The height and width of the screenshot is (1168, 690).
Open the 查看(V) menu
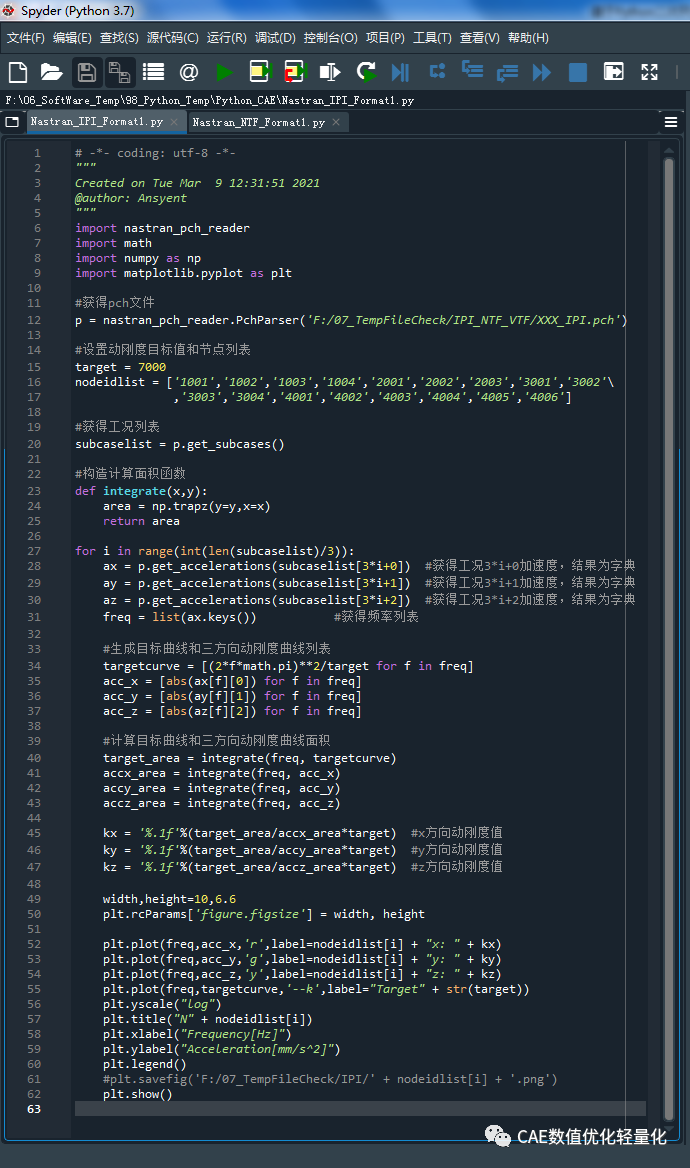[479, 38]
